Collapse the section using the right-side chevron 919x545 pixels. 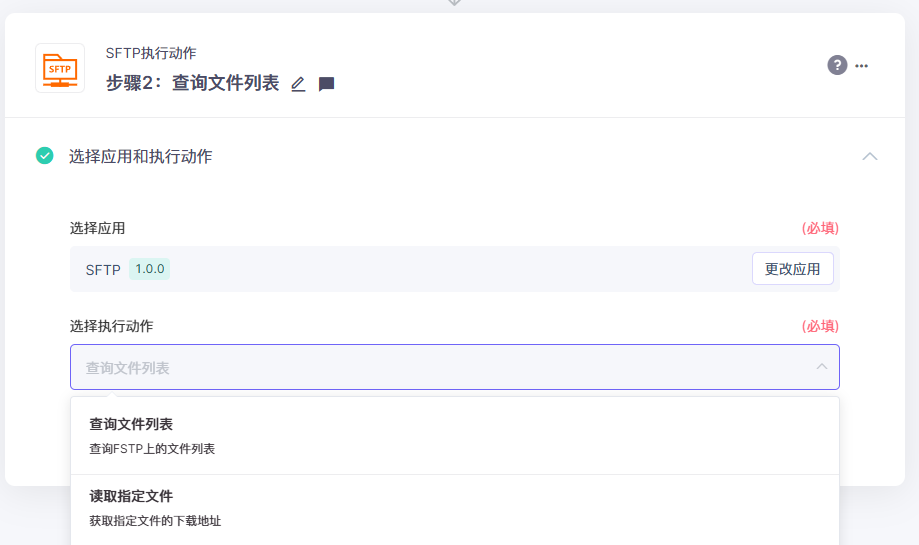click(869, 156)
